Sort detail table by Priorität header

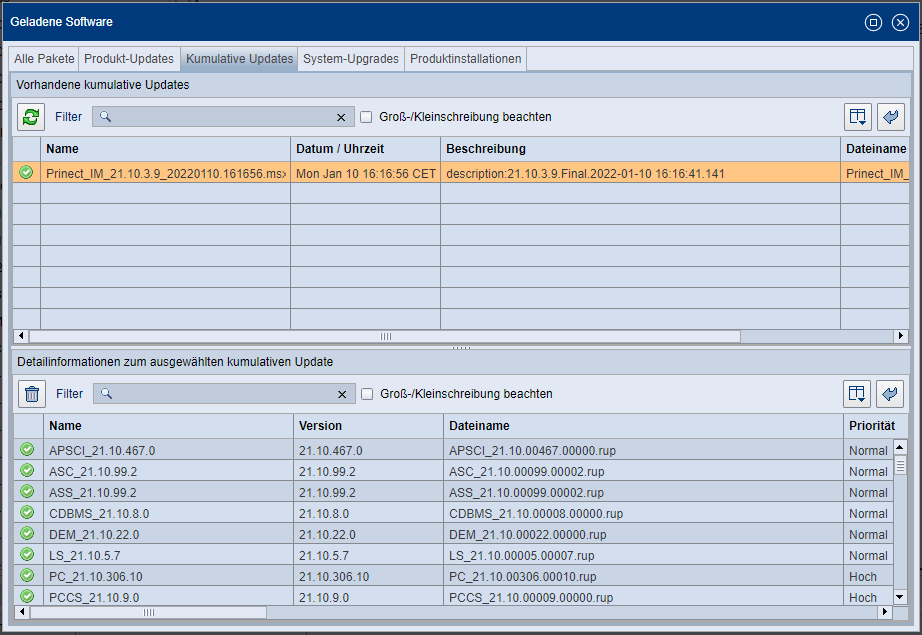(x=876, y=426)
